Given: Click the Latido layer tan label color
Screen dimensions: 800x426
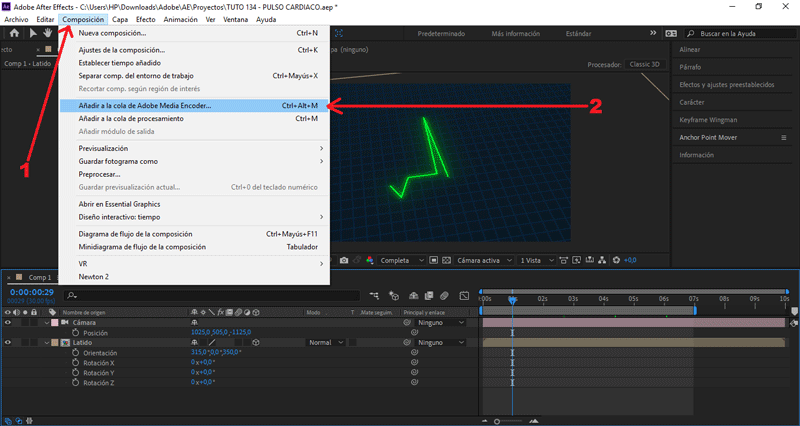Looking at the screenshot, I should coord(55,342).
